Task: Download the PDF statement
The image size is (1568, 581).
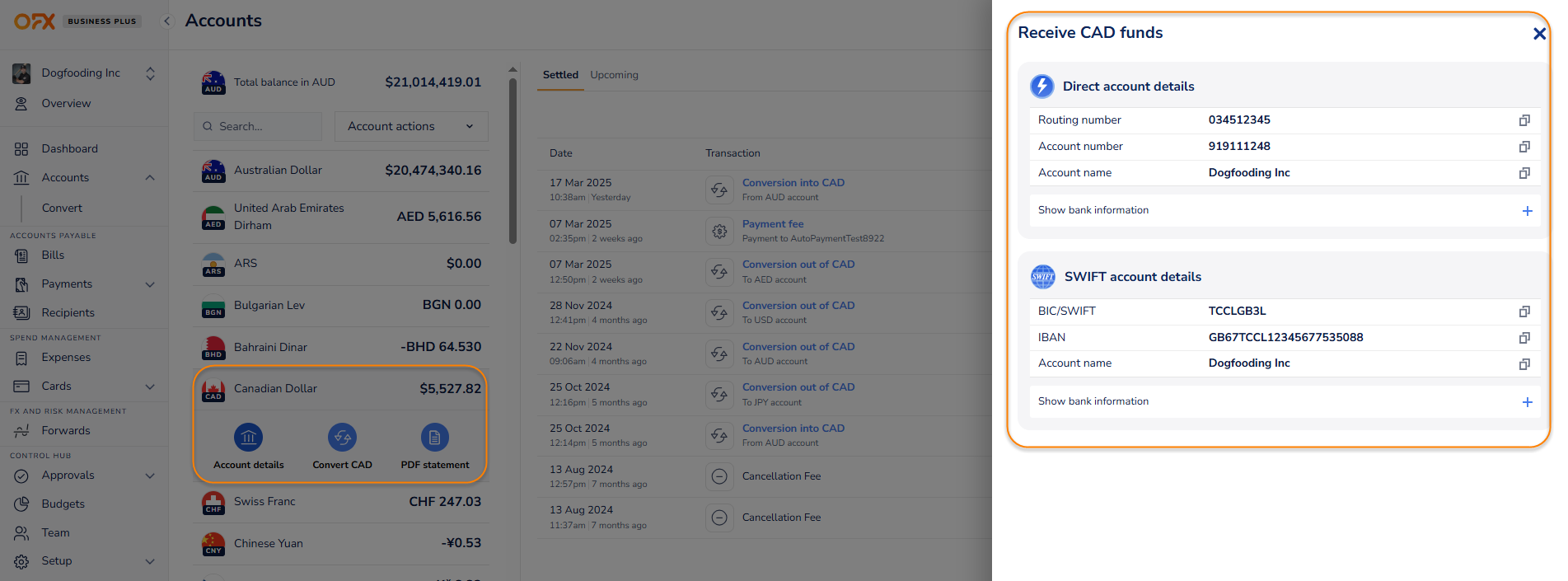Action: click(x=434, y=438)
